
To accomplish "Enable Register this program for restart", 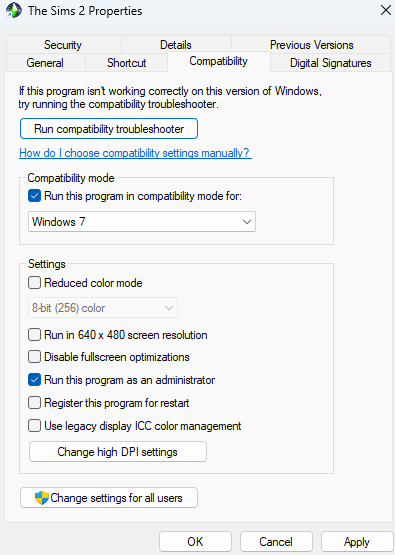I will point(34,403).
